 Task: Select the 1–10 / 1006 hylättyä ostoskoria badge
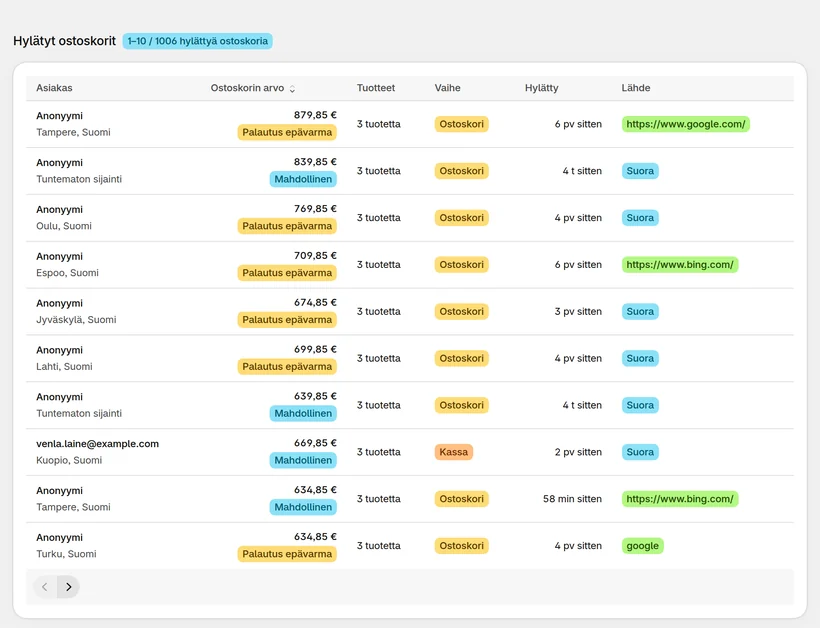pyautogui.click(x=198, y=41)
